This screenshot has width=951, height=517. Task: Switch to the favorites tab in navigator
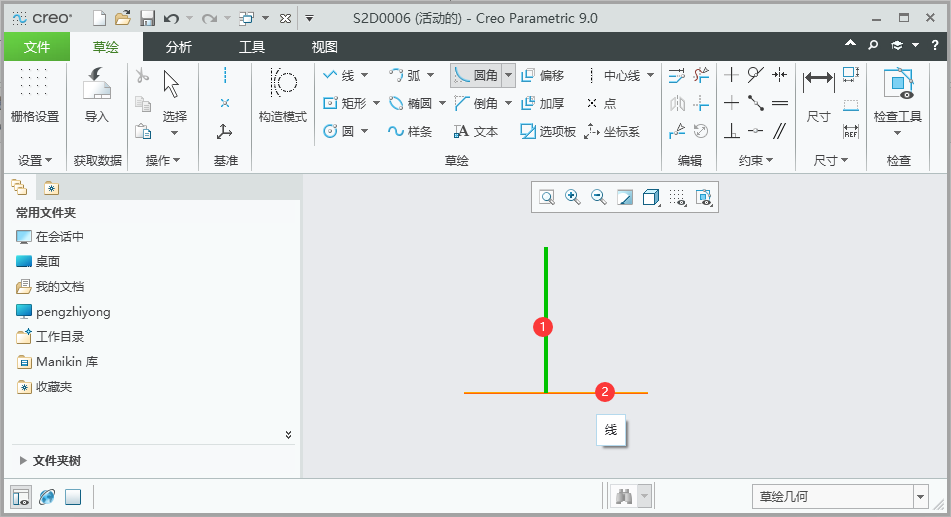52,188
